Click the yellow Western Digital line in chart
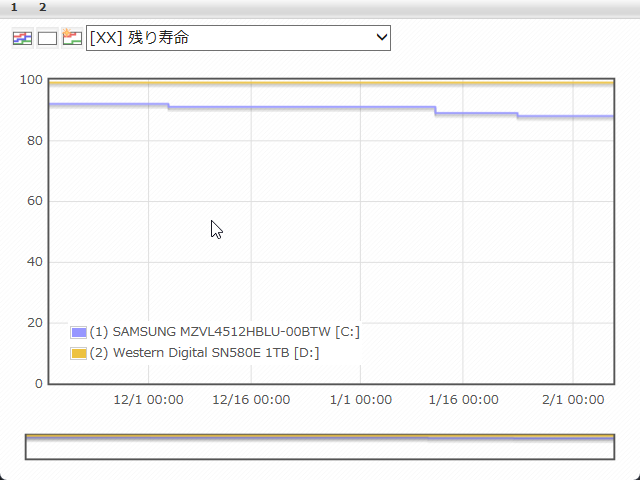Image resolution: width=640 pixels, height=480 pixels. 300,82
